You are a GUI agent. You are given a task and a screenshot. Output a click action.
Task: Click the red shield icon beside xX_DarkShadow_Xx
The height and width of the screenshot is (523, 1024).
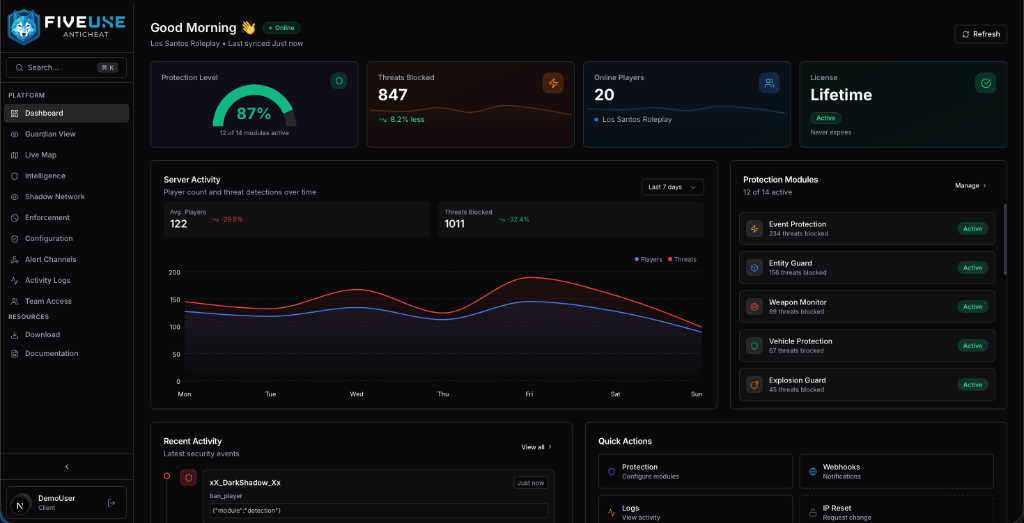[189, 478]
